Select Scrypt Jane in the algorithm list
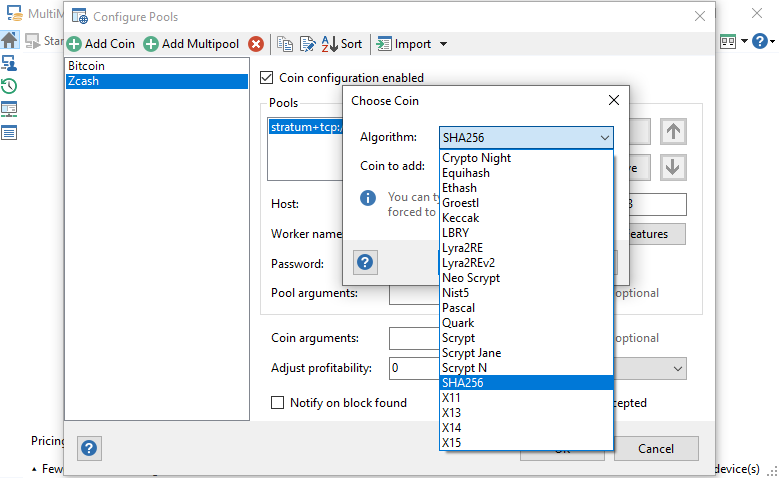 [x=471, y=353]
